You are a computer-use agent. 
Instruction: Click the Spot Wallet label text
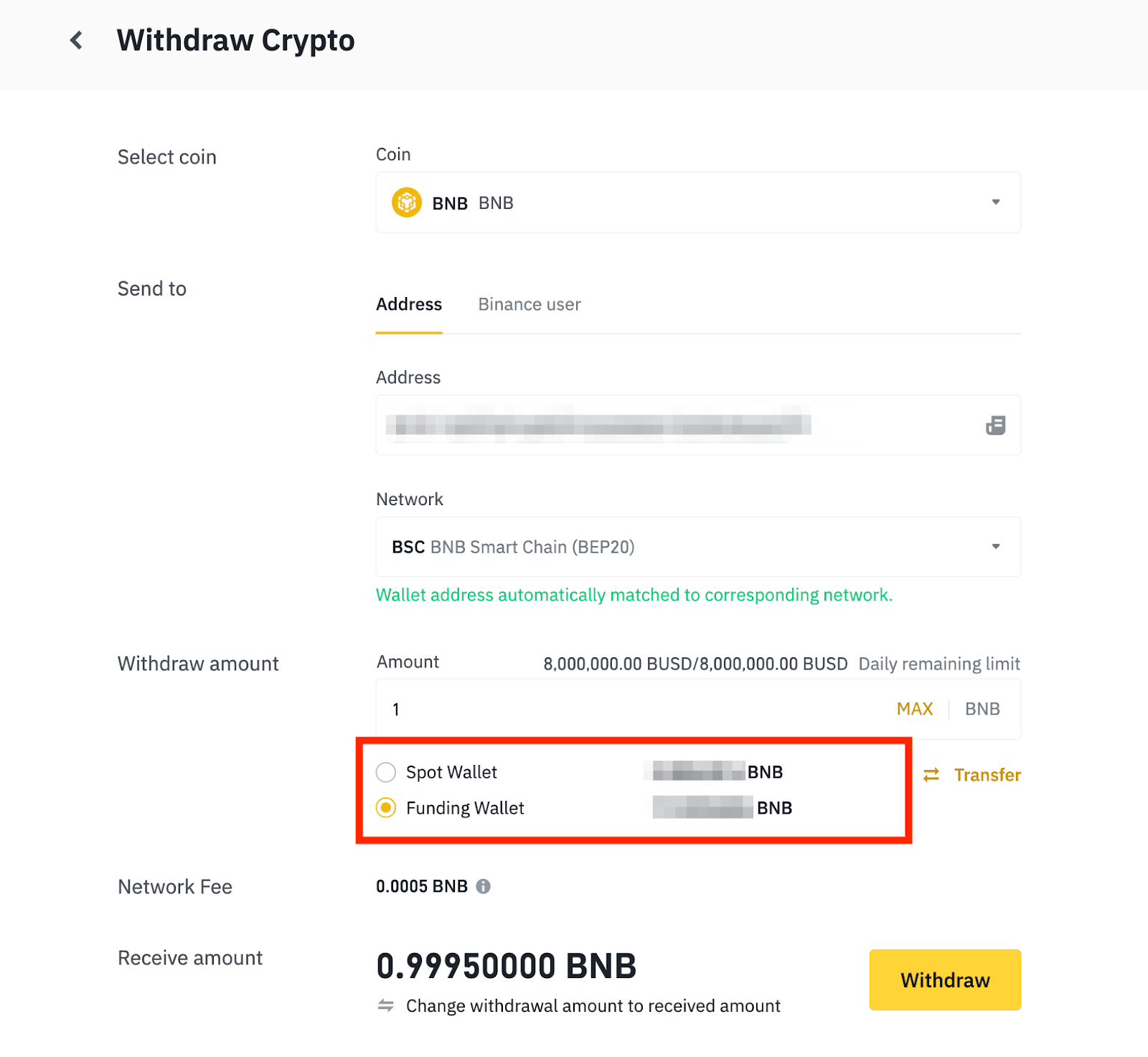pos(451,772)
